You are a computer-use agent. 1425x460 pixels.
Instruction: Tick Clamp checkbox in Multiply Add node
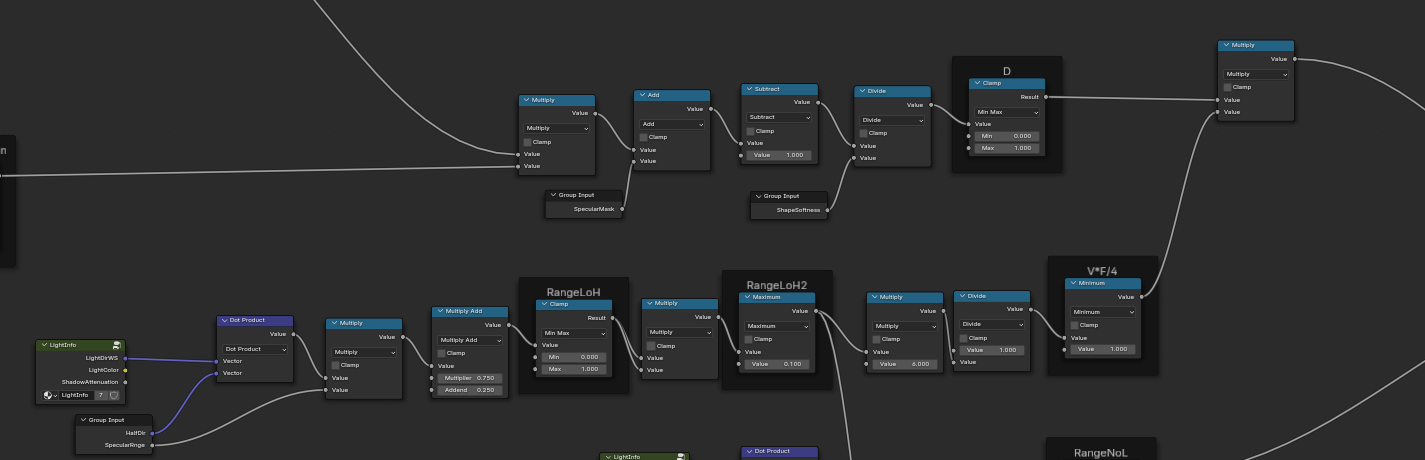[x=441, y=353]
